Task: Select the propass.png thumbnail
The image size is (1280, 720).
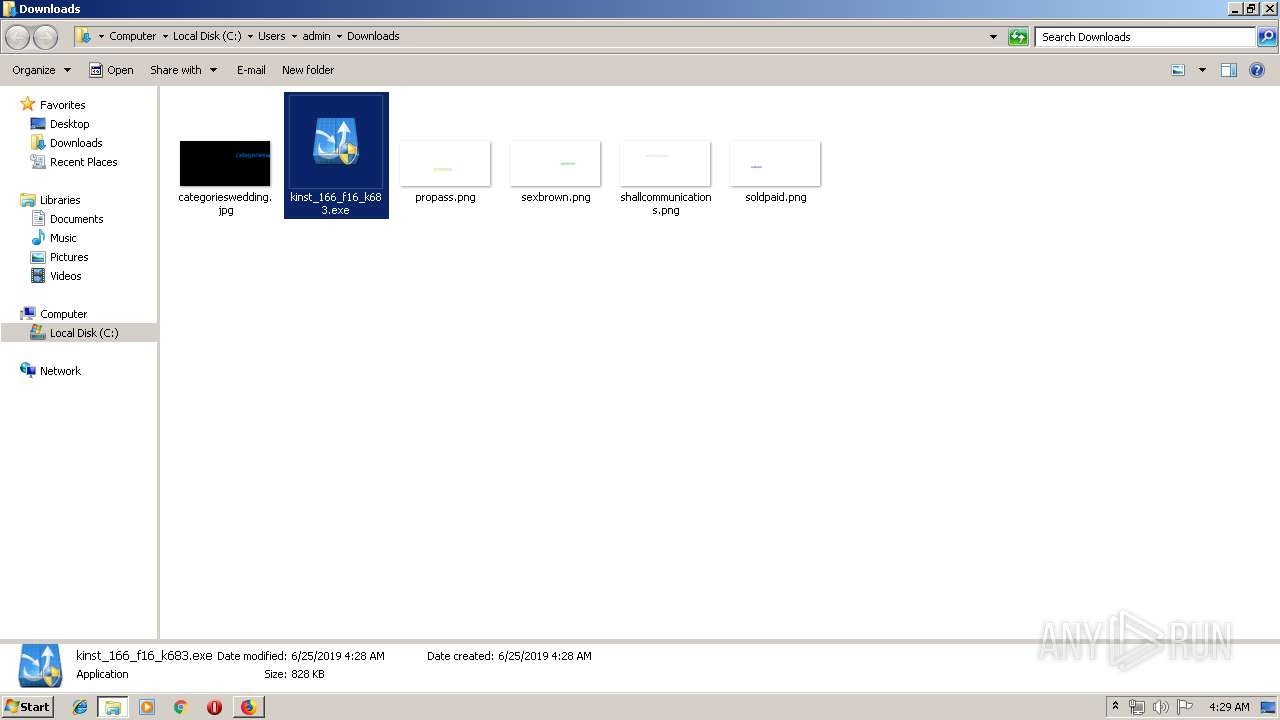Action: click(x=445, y=163)
